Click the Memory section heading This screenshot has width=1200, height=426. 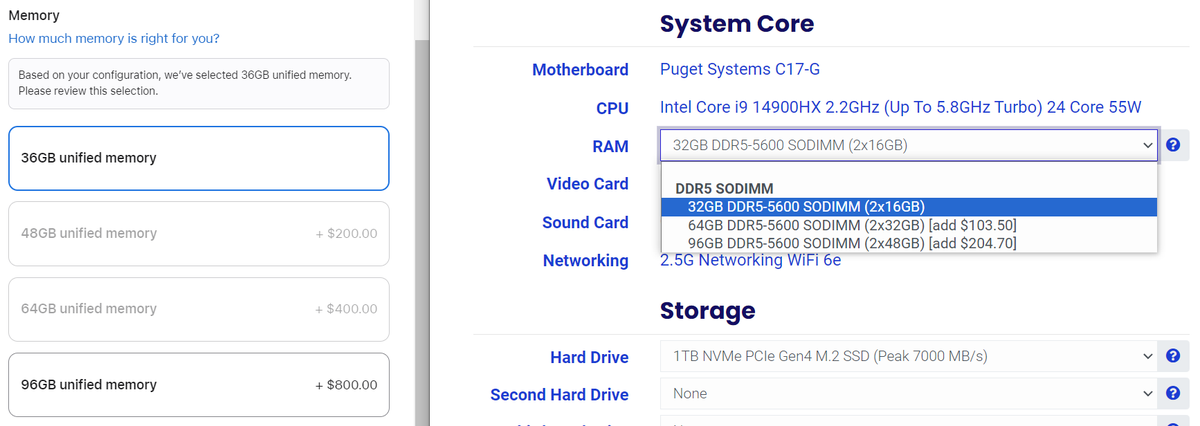tap(34, 16)
